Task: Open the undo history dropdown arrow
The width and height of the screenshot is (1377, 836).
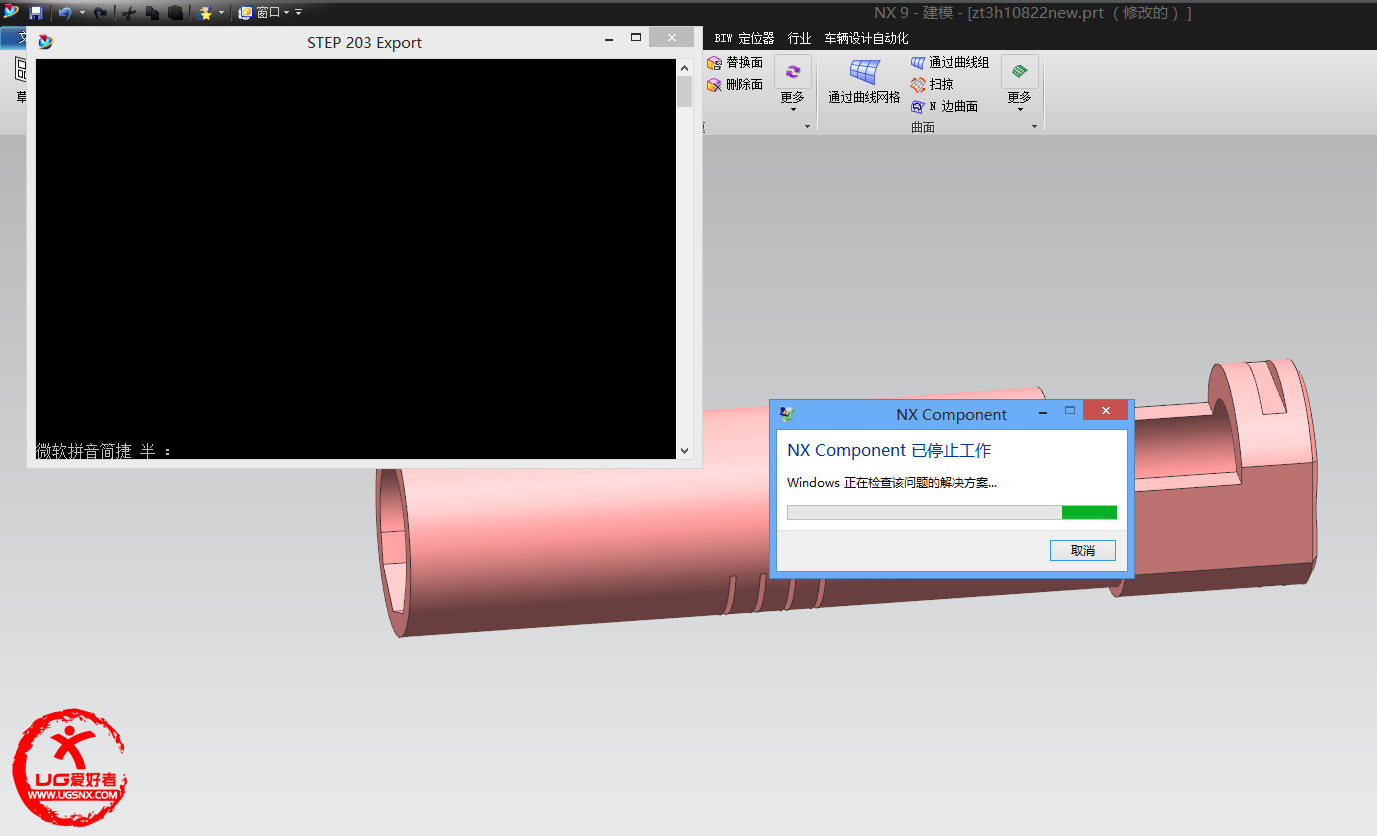Action: tap(82, 13)
